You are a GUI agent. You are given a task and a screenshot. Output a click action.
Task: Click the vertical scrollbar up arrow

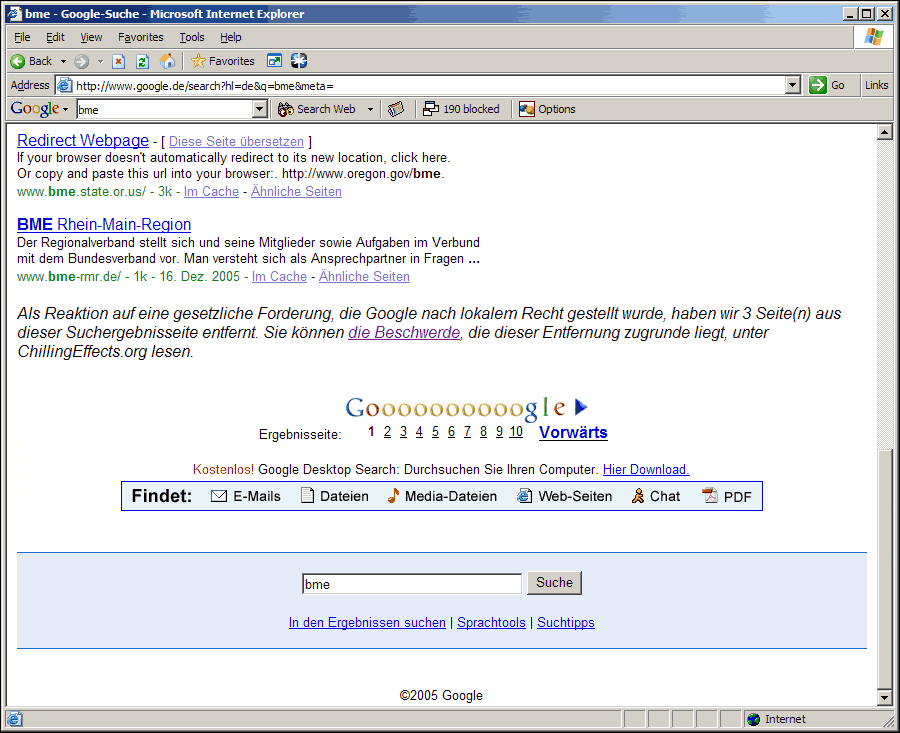click(884, 132)
